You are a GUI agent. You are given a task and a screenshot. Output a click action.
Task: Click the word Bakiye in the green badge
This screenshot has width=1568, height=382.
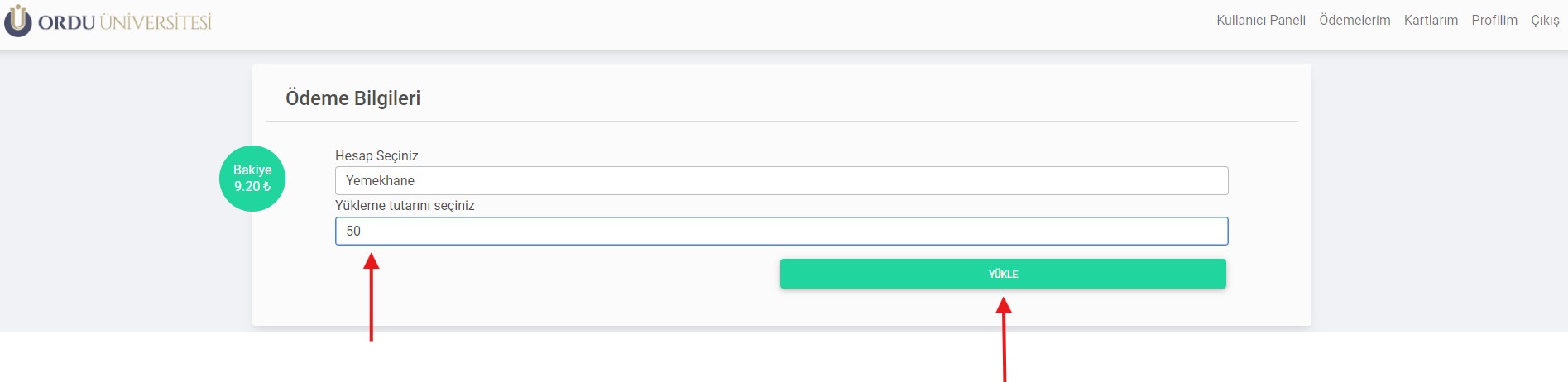[x=252, y=170]
